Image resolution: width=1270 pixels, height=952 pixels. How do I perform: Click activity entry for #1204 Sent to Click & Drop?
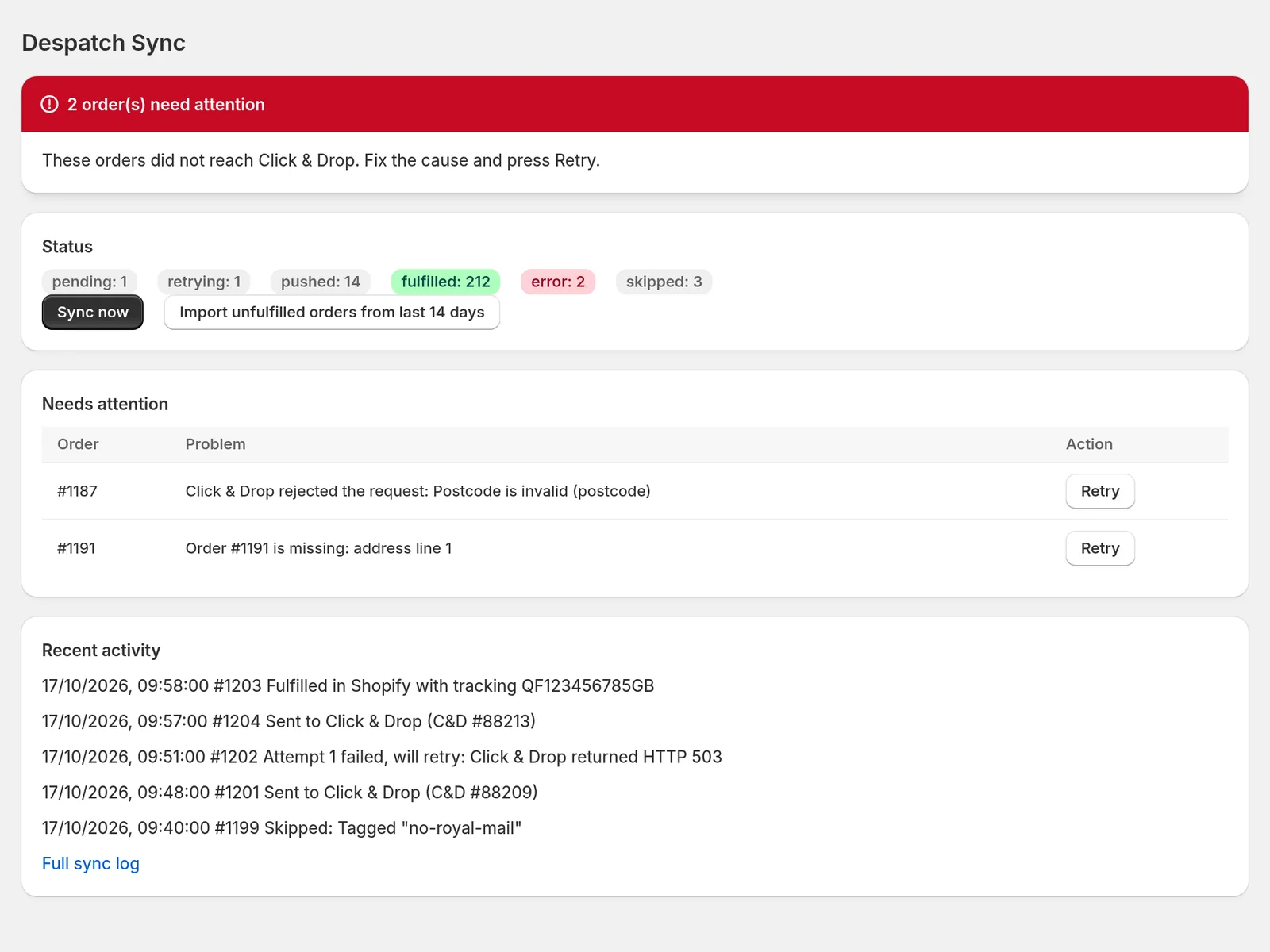289,722
